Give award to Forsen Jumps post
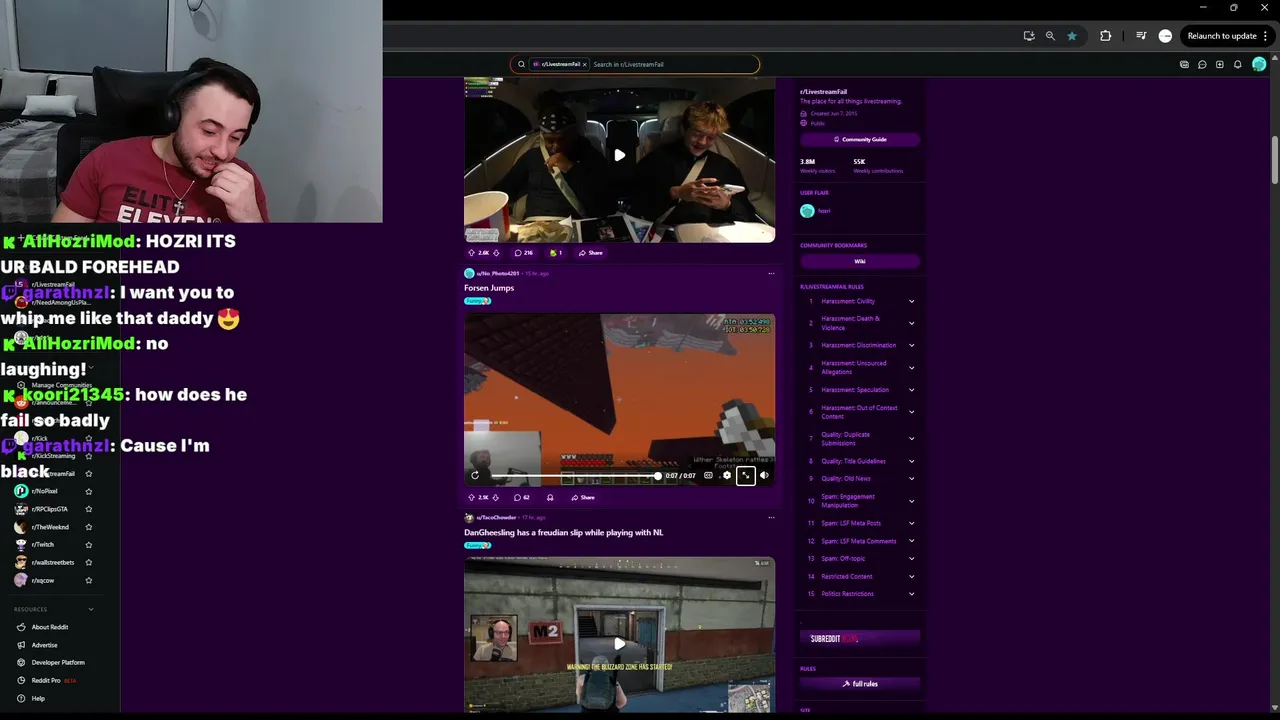Image resolution: width=1280 pixels, height=720 pixels. tap(550, 497)
